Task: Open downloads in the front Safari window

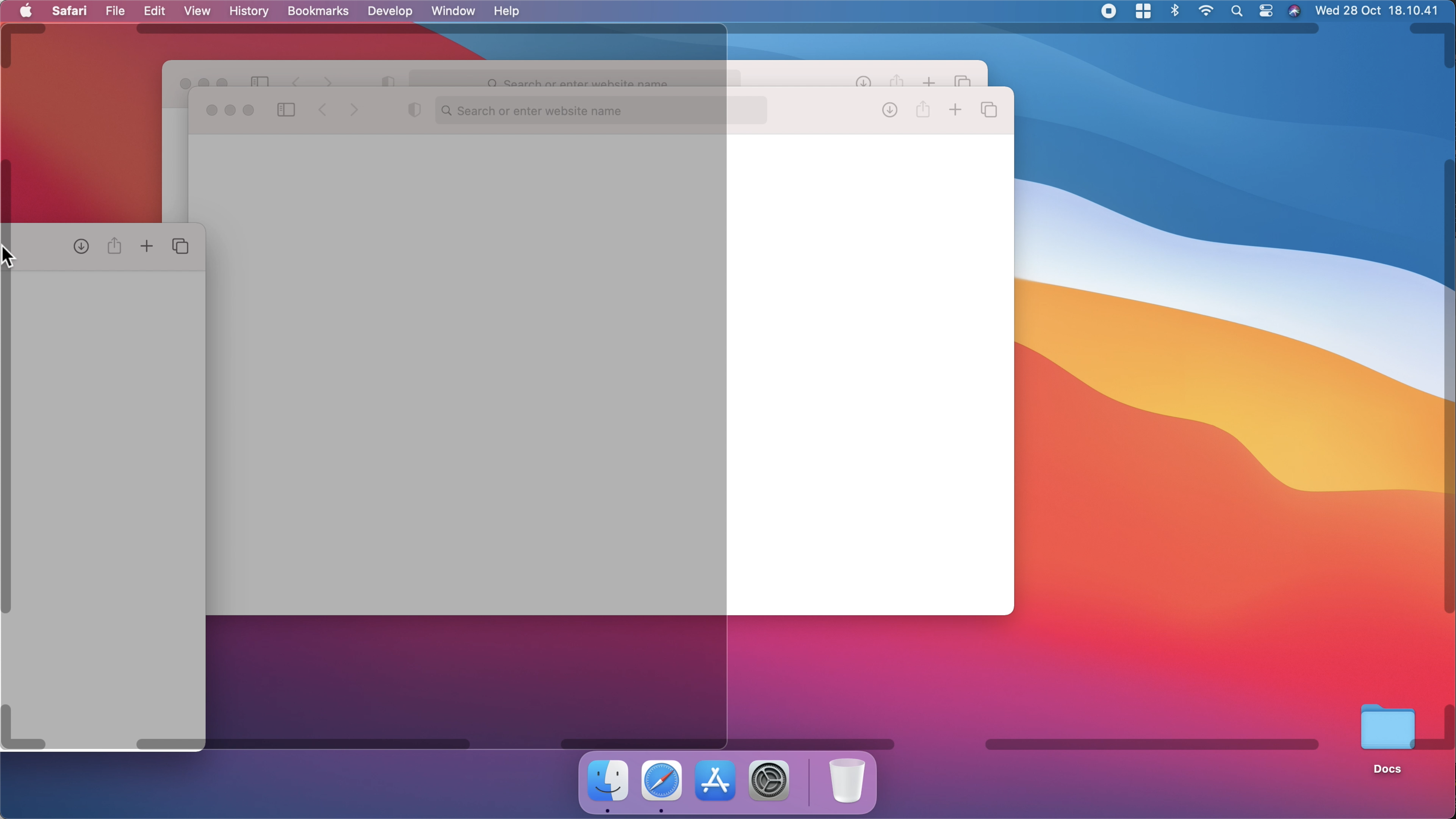Action: pyautogui.click(x=890, y=110)
